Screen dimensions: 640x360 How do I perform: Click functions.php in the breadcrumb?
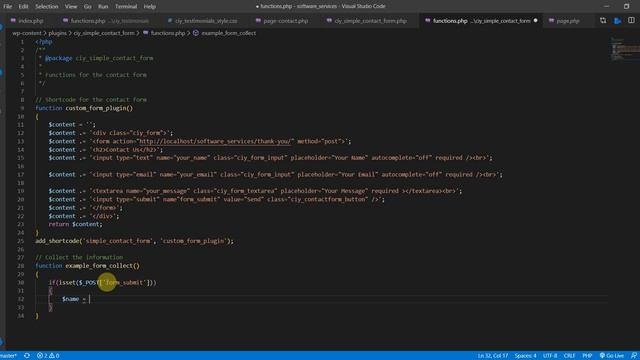click(x=168, y=33)
